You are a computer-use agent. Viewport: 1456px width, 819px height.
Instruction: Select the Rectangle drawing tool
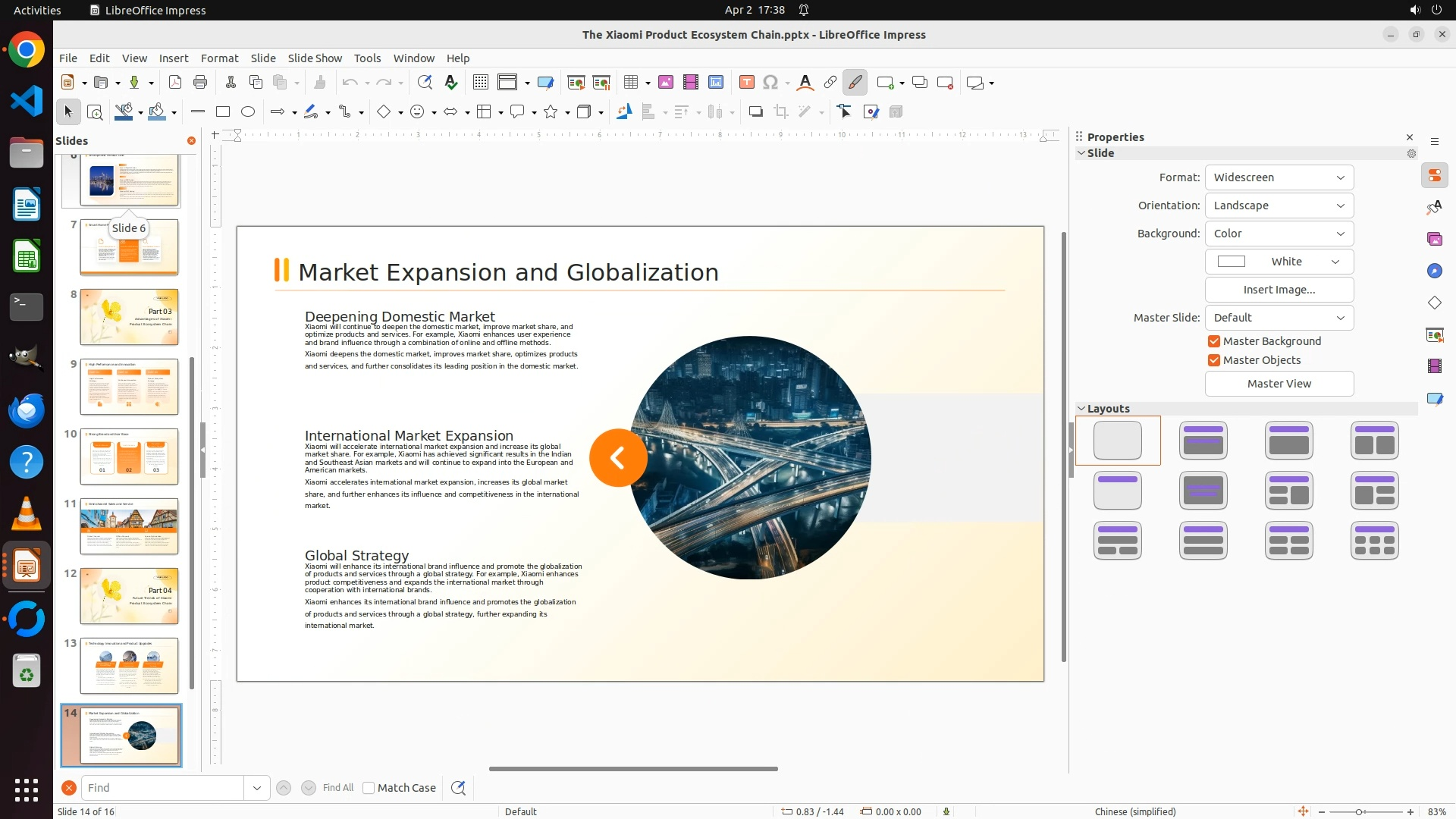tap(223, 112)
